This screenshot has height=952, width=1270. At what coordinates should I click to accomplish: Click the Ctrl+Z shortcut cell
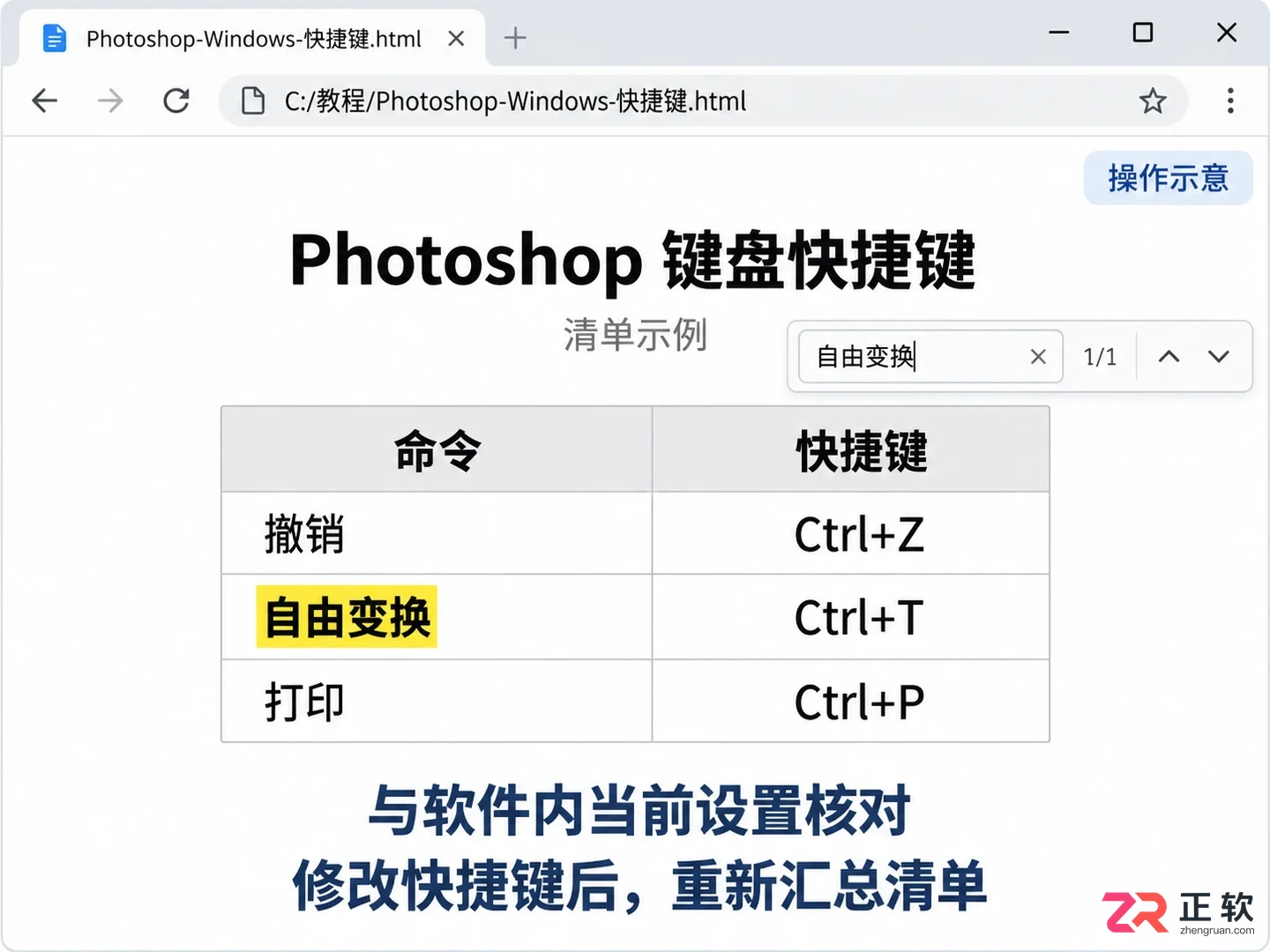(851, 533)
